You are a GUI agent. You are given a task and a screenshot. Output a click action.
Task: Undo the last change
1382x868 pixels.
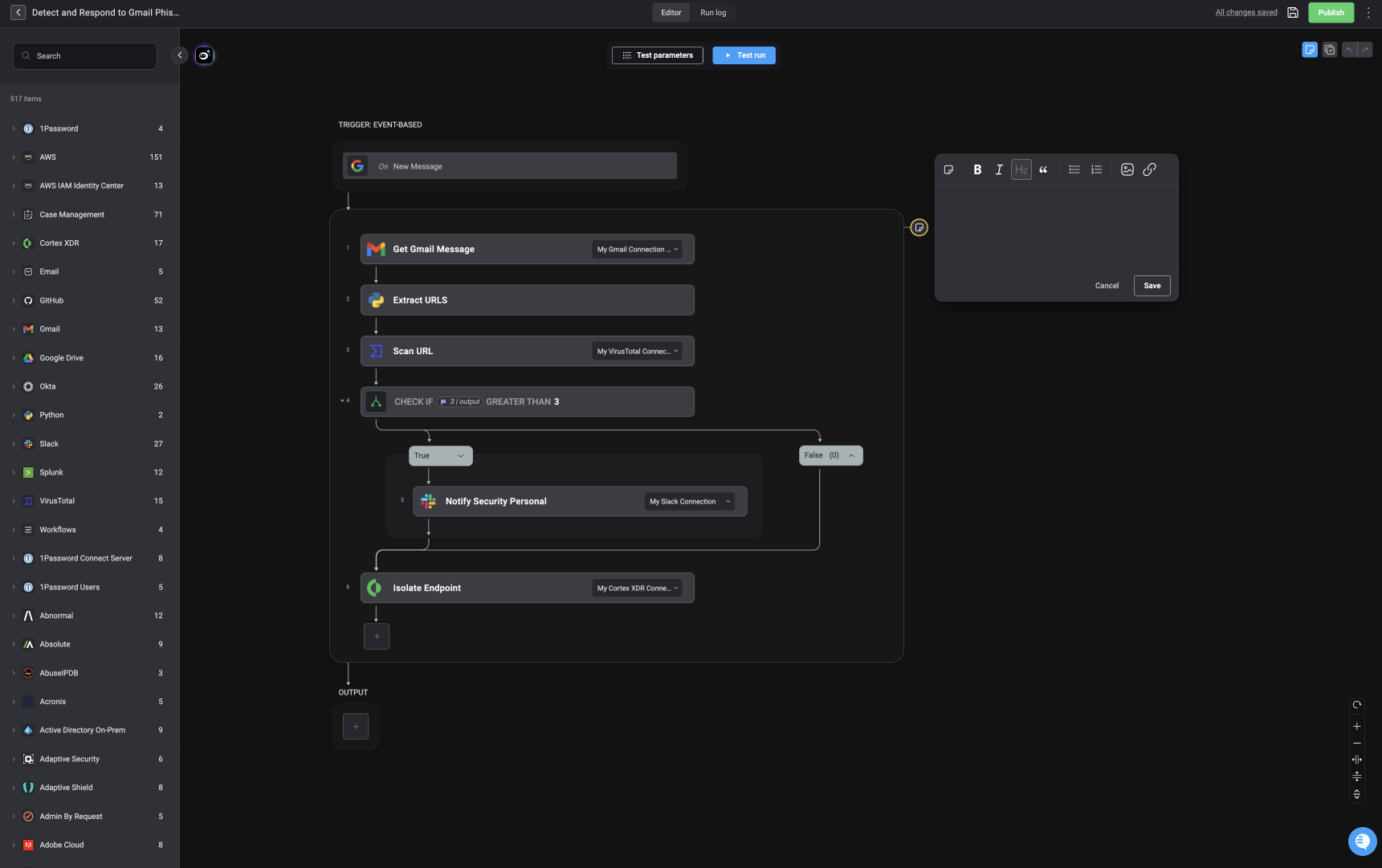point(1350,50)
